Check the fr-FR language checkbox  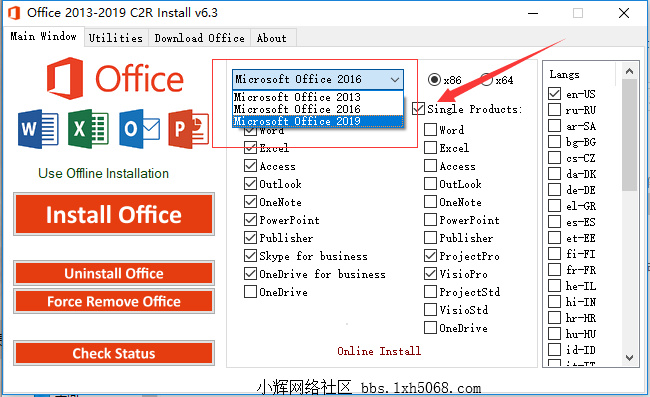coord(554,270)
